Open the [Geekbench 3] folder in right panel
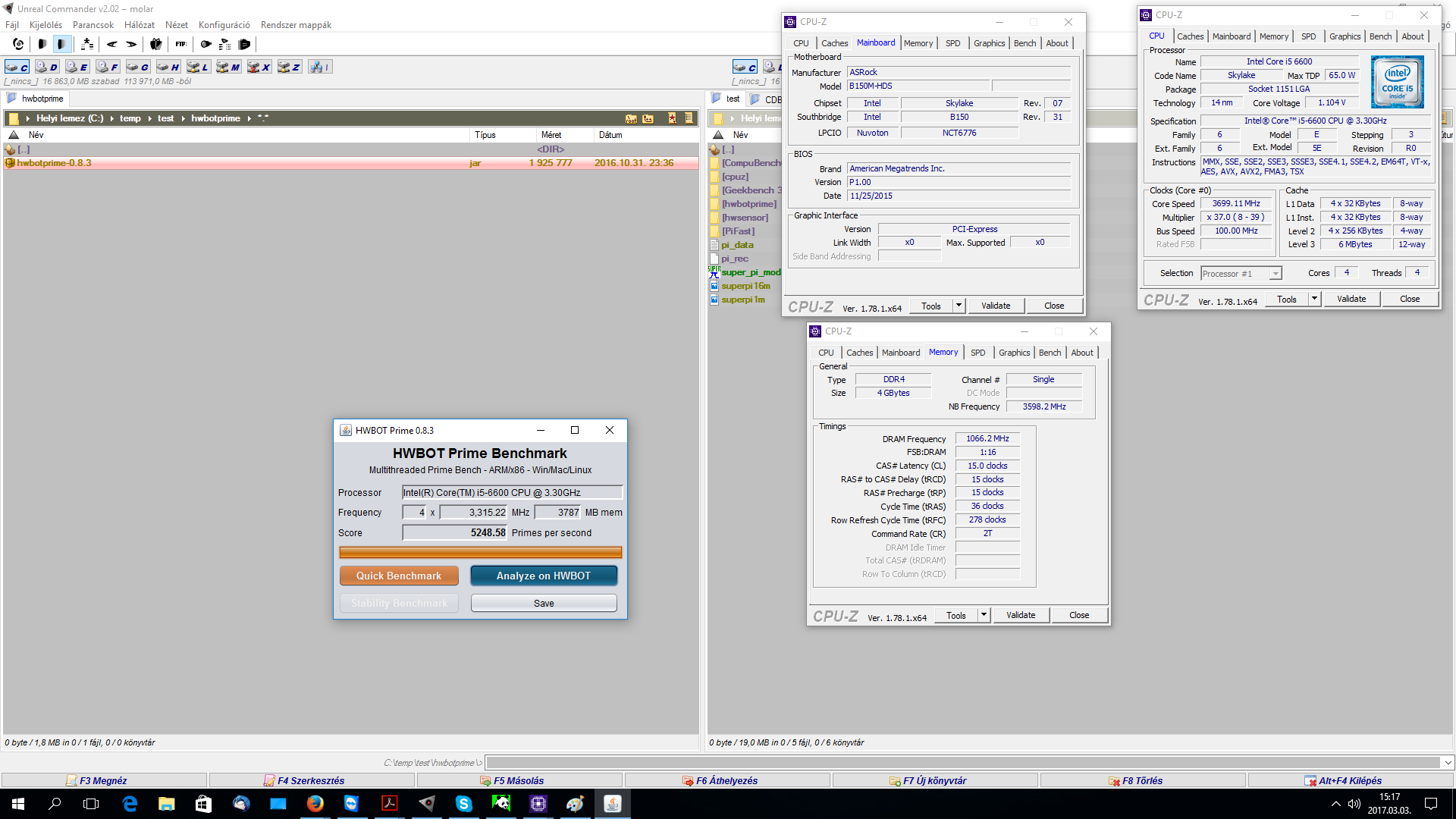 (x=752, y=190)
